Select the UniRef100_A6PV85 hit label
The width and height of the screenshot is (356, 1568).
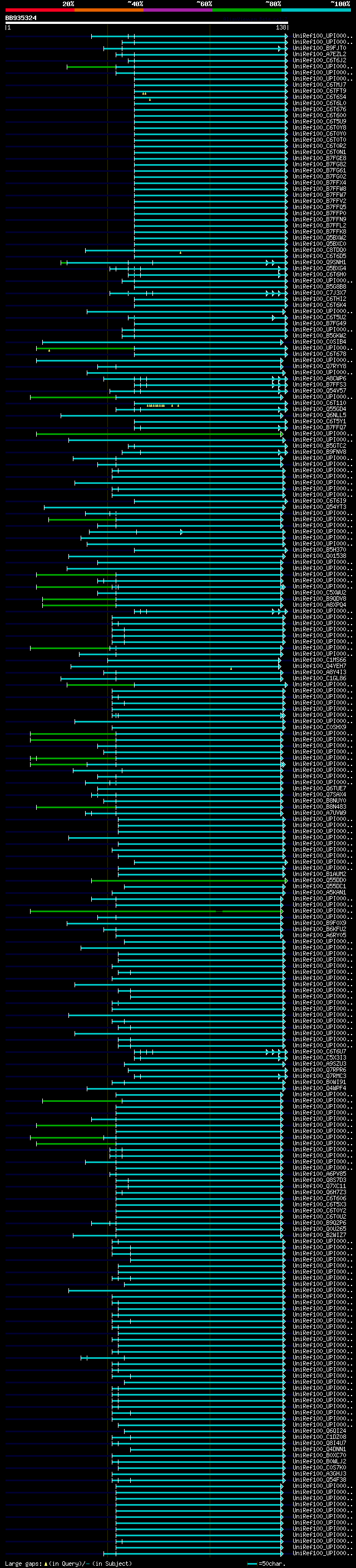pyautogui.click(x=319, y=1174)
